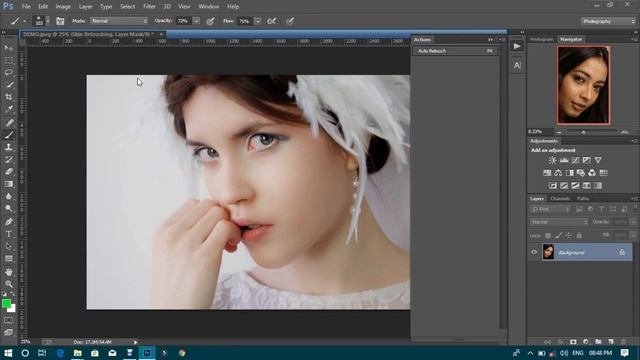Add a Levels adjustment
Viewport: 640px width, 360px height.
tap(564, 160)
